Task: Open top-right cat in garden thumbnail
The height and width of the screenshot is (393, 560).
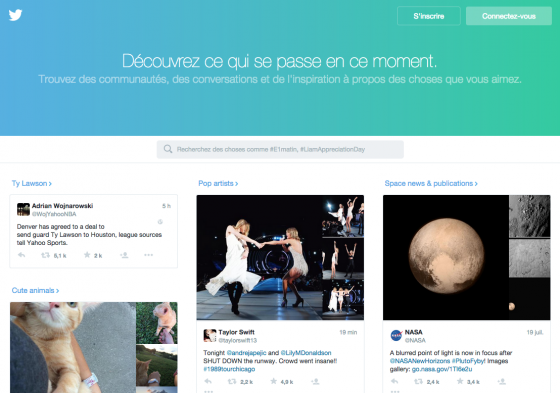Action: 157,323
